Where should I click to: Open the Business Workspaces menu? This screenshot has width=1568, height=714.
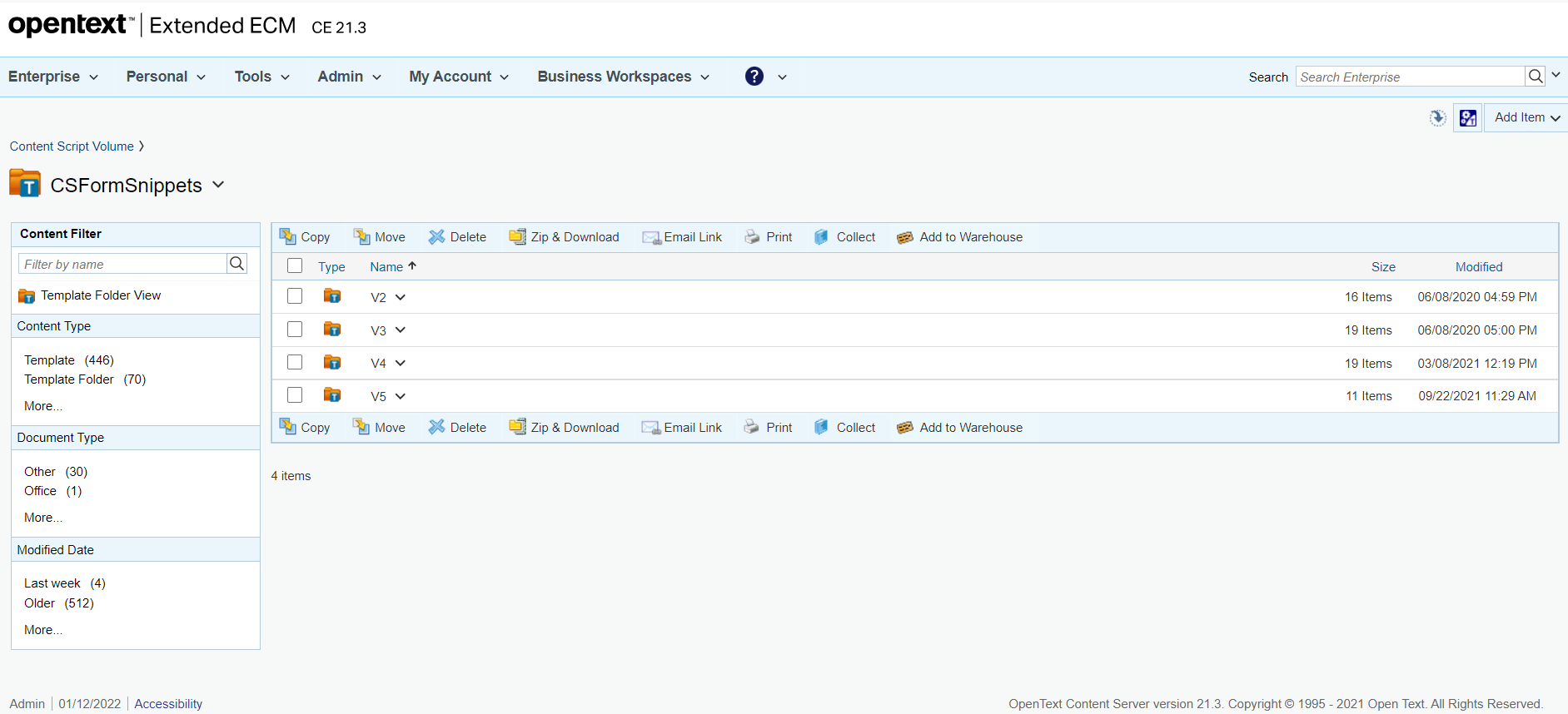coord(623,77)
